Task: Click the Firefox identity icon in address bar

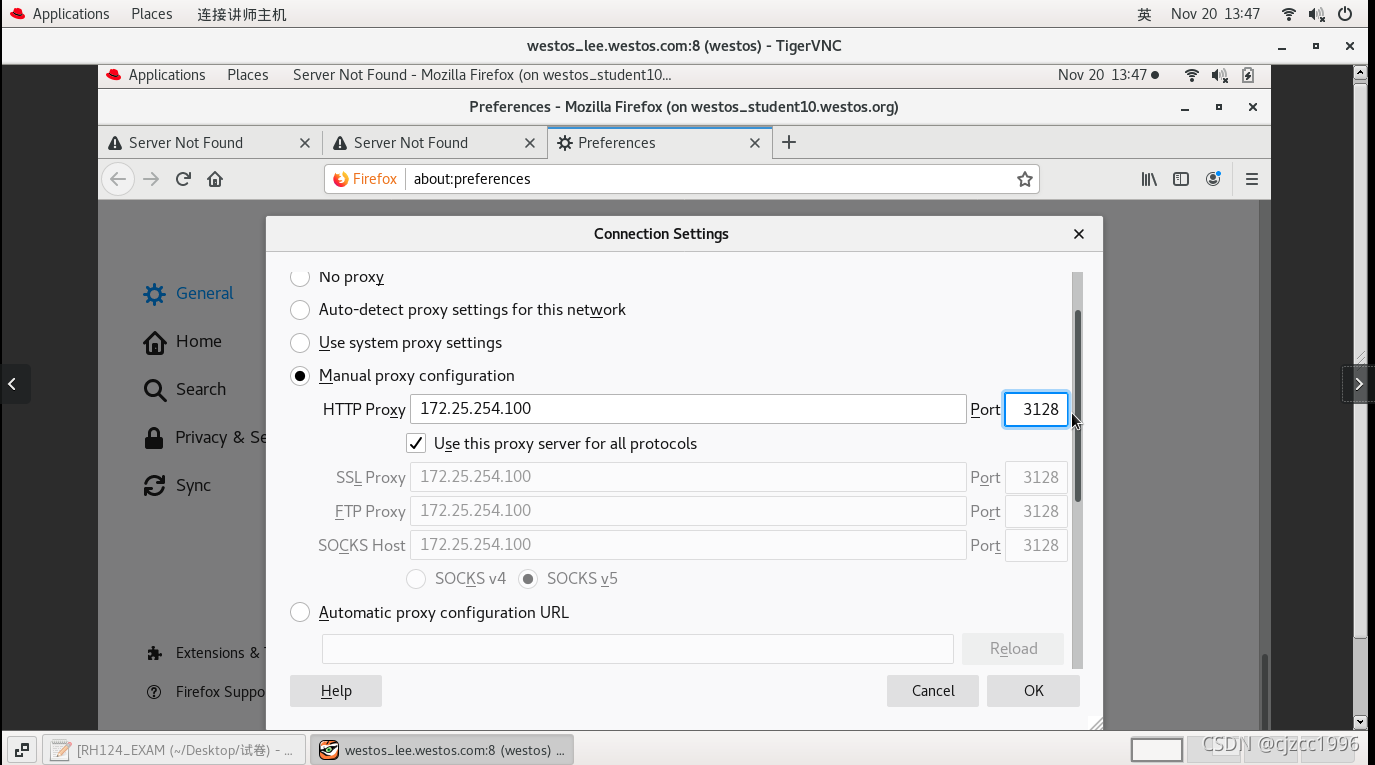Action: 365,179
